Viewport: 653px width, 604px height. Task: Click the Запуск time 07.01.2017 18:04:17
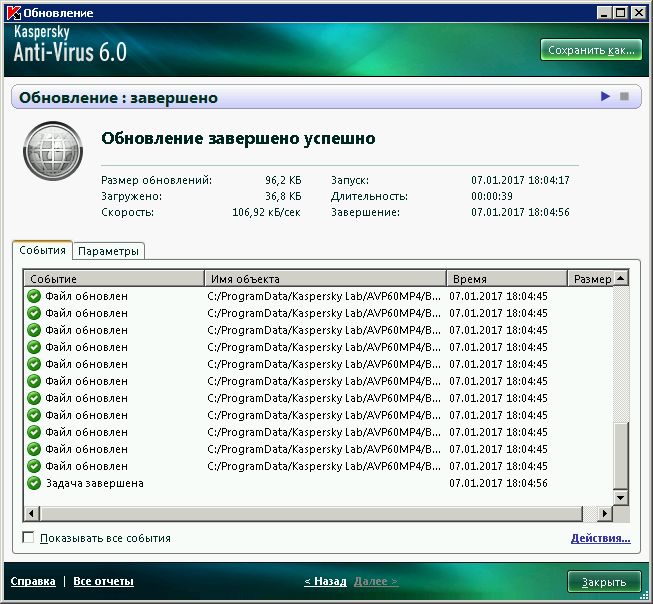[520, 180]
